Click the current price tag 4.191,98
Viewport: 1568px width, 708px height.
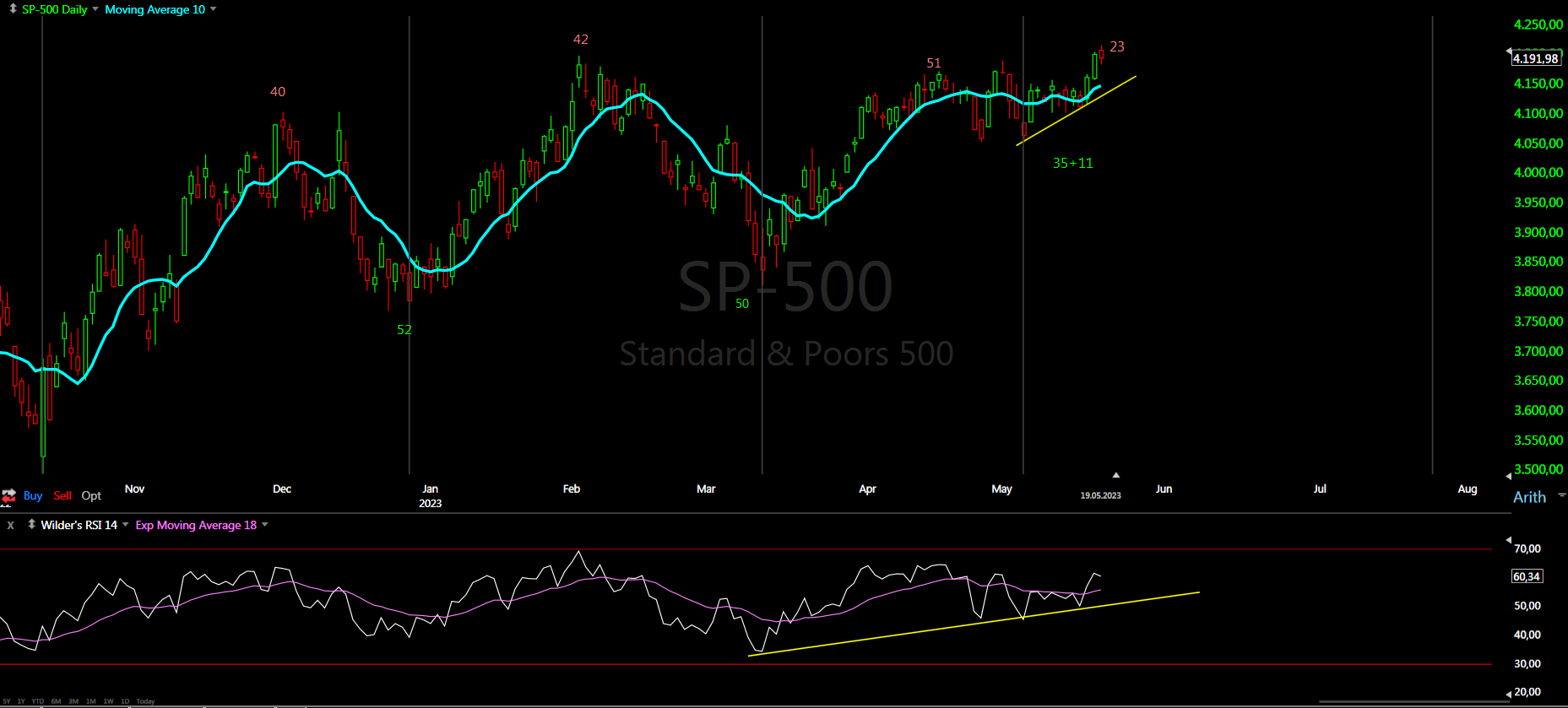[x=1535, y=58]
